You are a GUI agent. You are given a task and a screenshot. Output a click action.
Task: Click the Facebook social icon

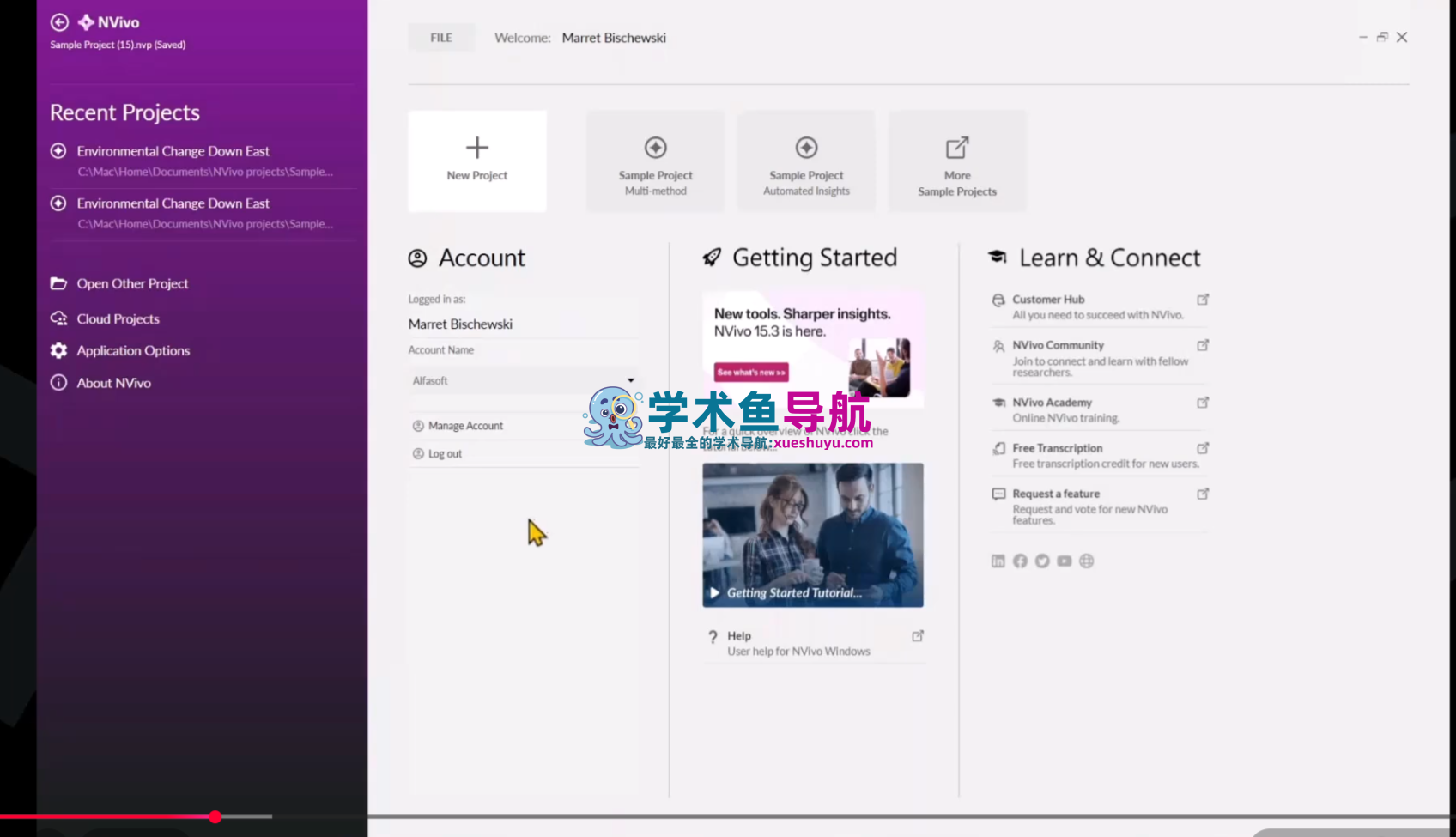pyautogui.click(x=1020, y=561)
